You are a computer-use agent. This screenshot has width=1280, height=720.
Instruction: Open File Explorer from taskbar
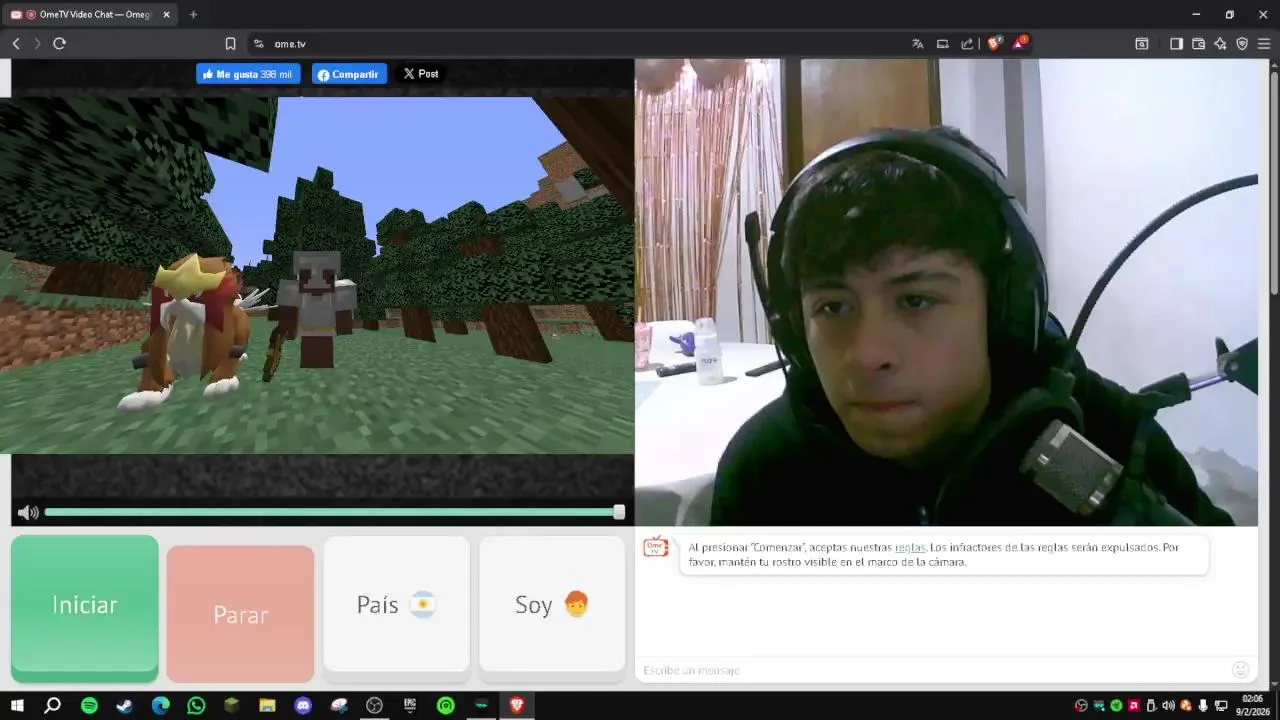pyautogui.click(x=267, y=706)
